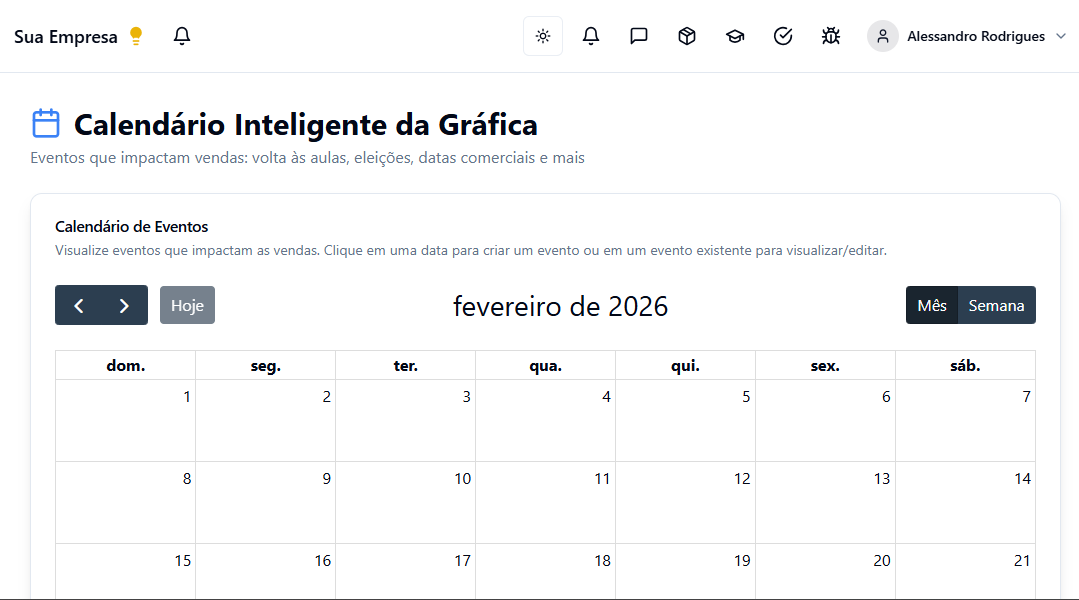
Task: Keep calendar in Mês view
Action: click(x=931, y=305)
